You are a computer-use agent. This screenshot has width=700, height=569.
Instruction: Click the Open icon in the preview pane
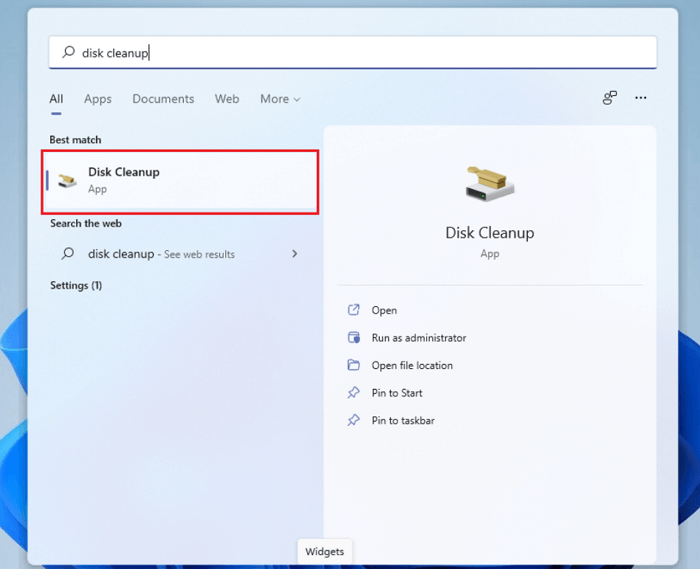pyautogui.click(x=353, y=310)
